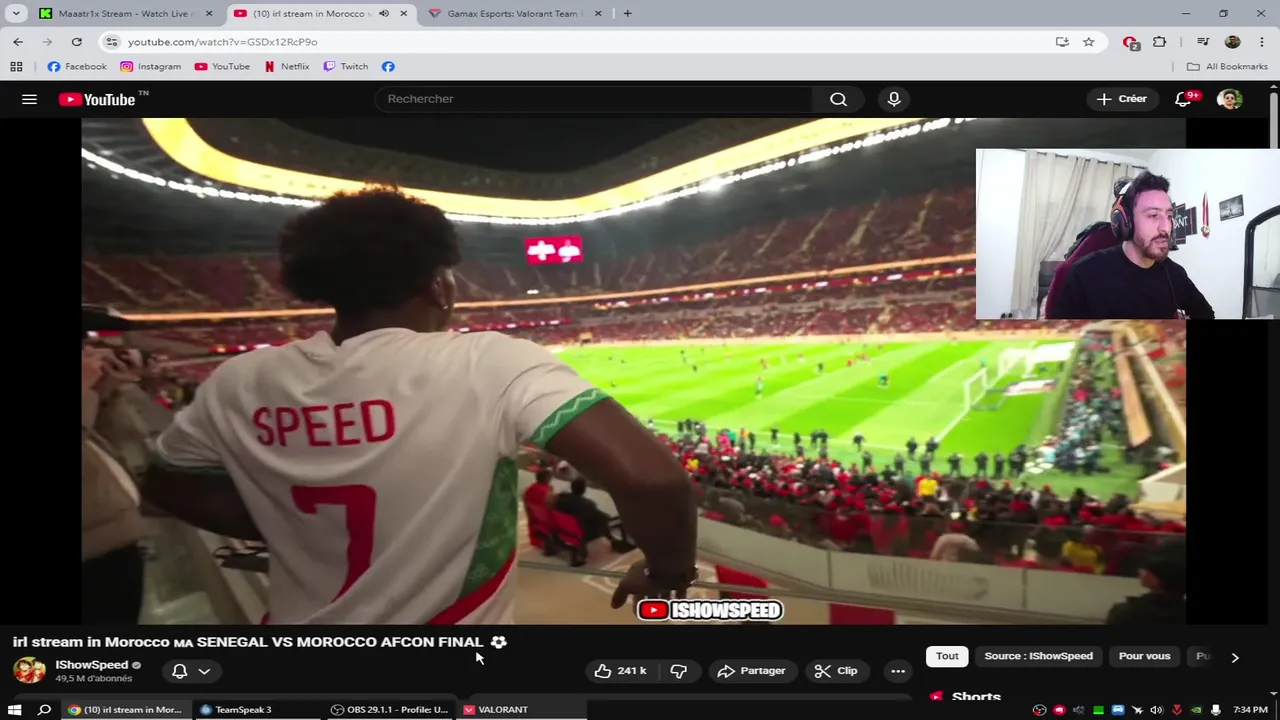Click the Partager share button

751,671
